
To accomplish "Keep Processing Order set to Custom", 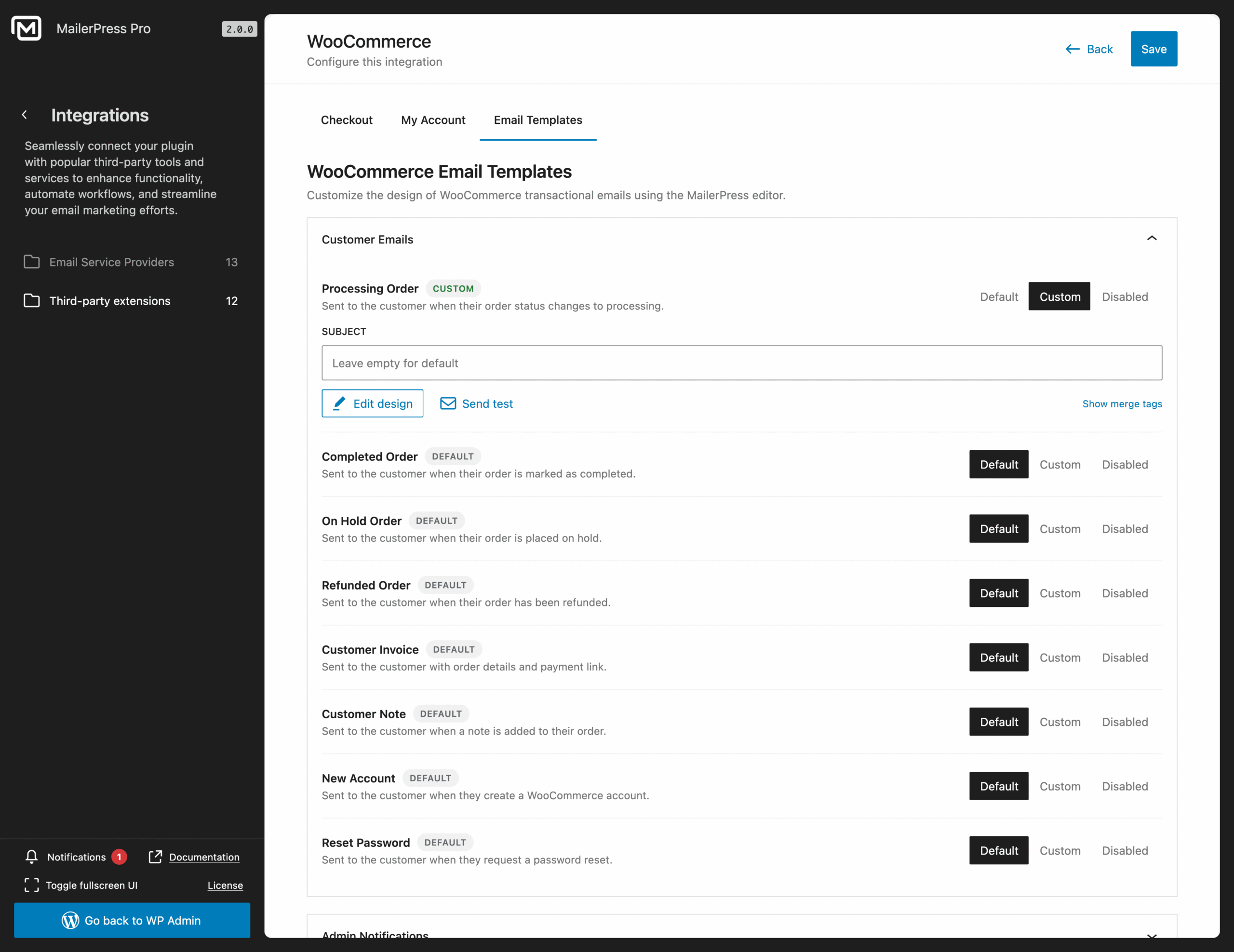I will 1060,296.
